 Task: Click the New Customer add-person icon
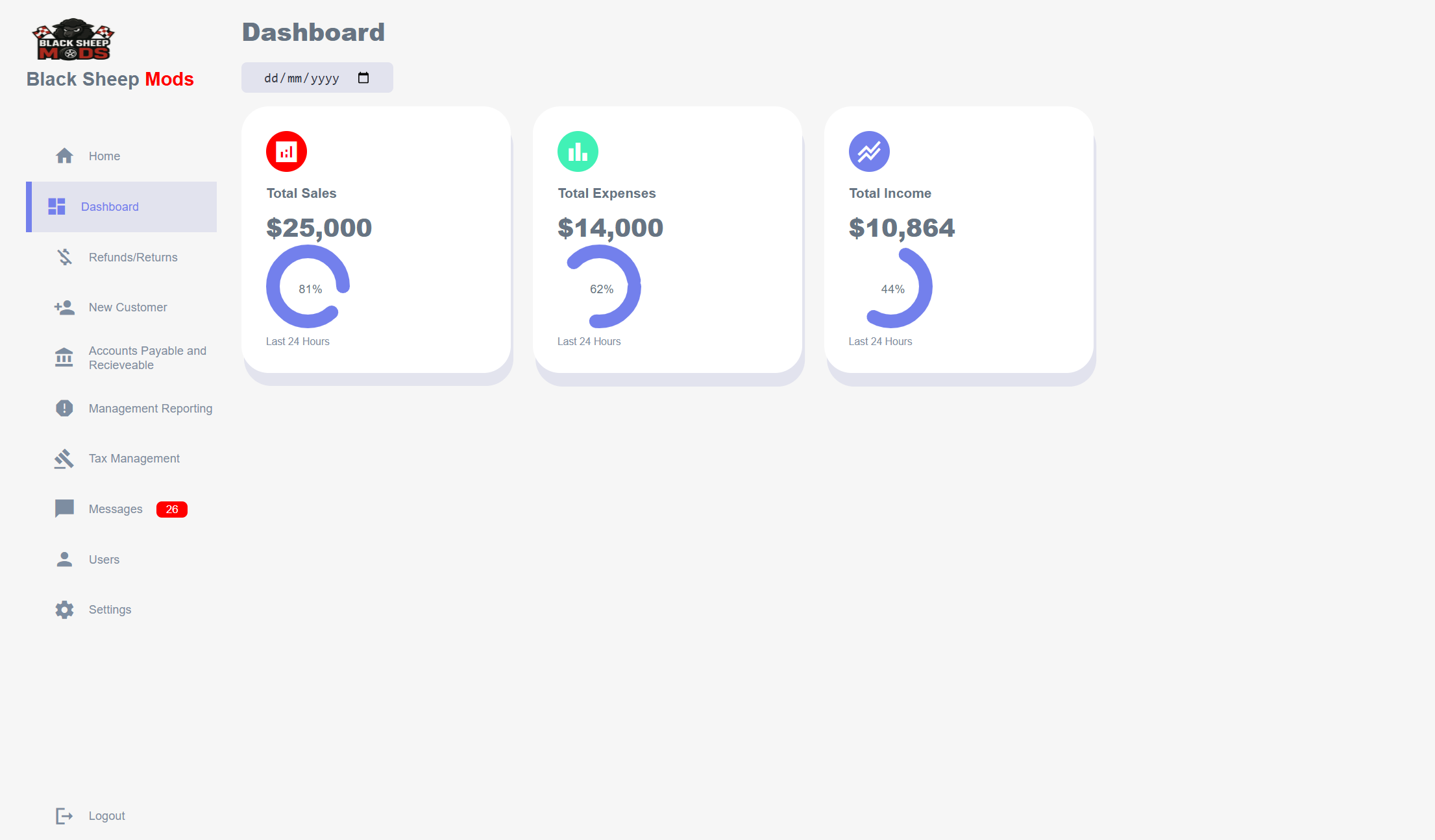[64, 307]
